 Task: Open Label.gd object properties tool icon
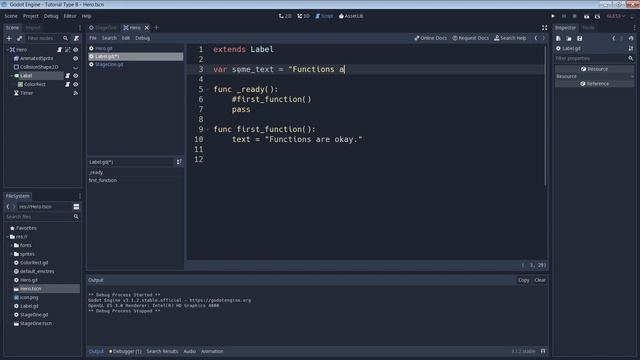pyautogui.click(x=631, y=48)
